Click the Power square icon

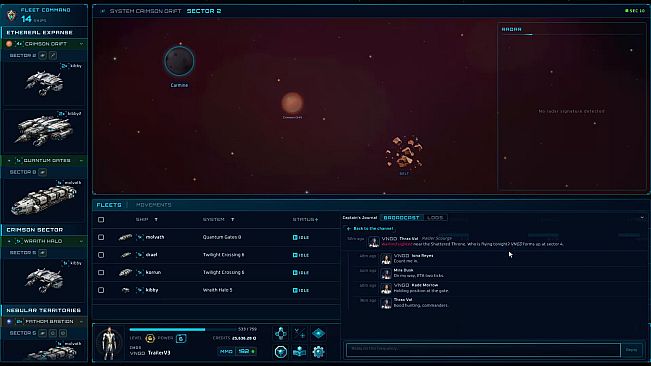[181, 338]
